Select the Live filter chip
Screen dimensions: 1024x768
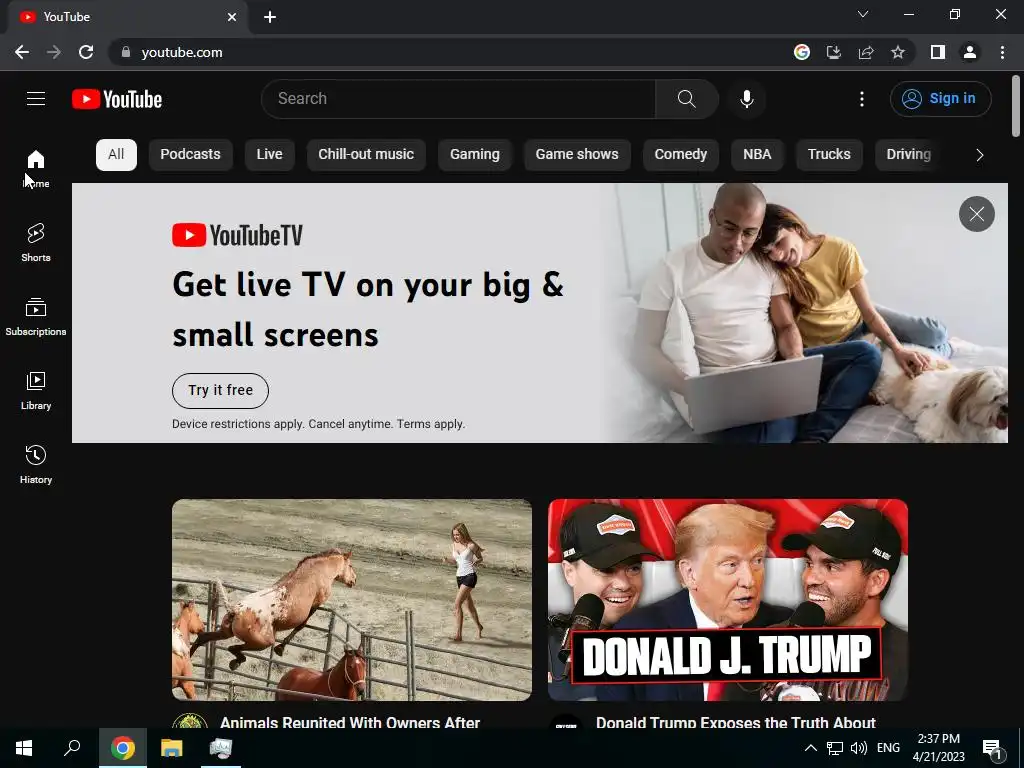(x=269, y=155)
